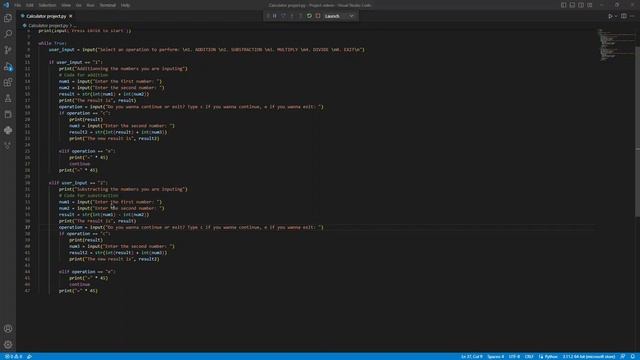Click the feedback icon in status bar
Screen dimensions: 640x360
click(623, 356)
